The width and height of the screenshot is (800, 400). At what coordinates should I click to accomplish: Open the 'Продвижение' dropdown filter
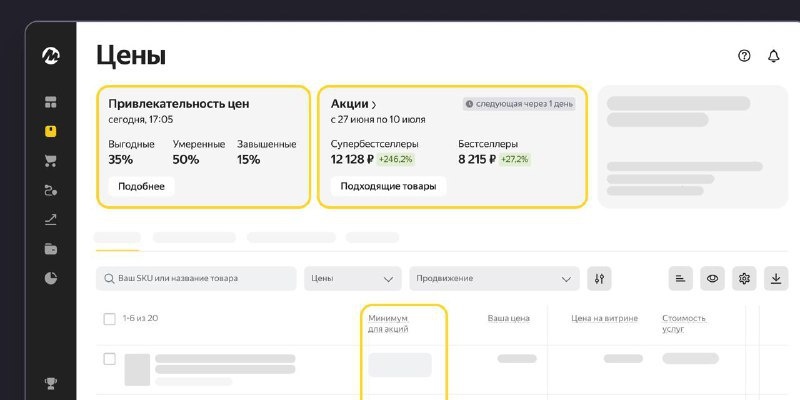pos(494,279)
